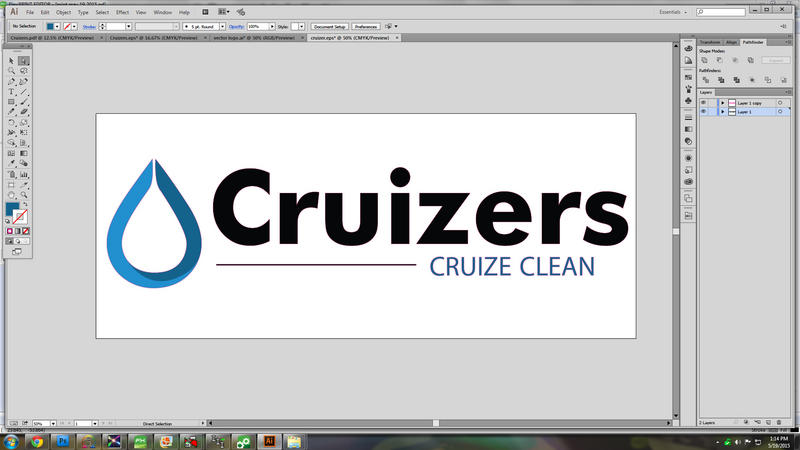Set Color mode button under swatches

pos(10,231)
